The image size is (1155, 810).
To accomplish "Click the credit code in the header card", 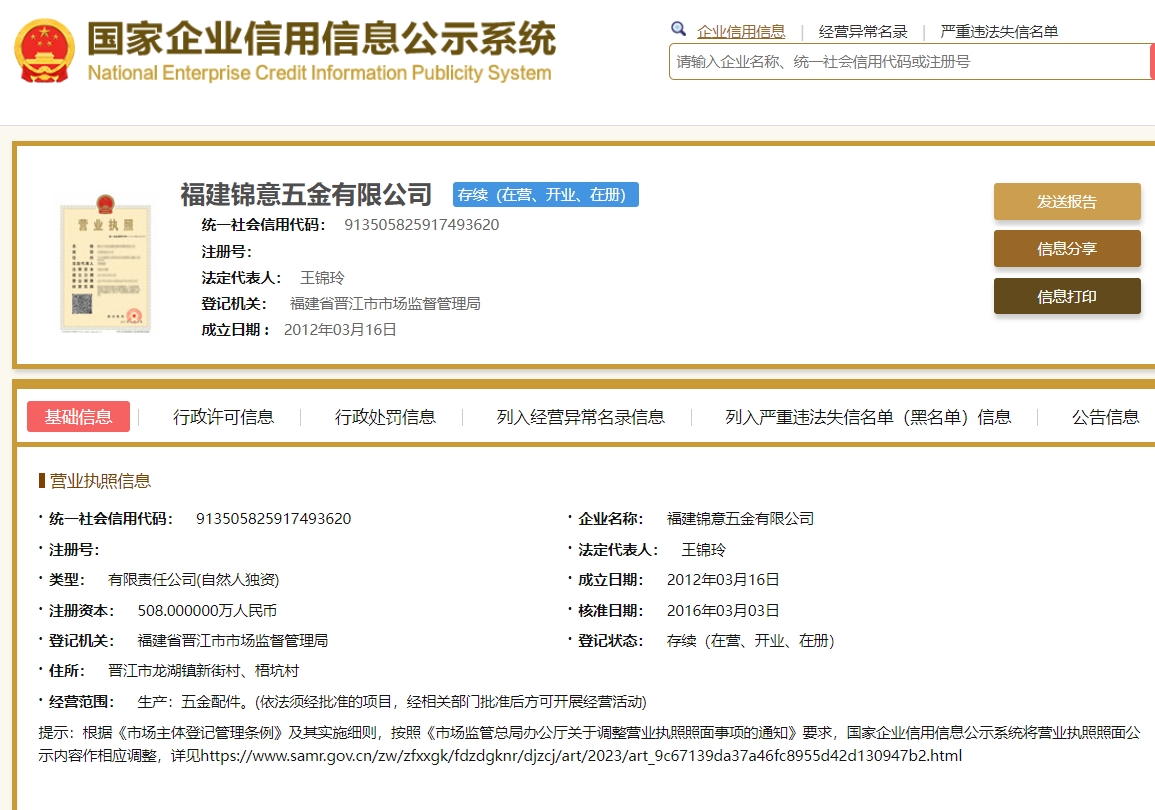I will tap(421, 225).
